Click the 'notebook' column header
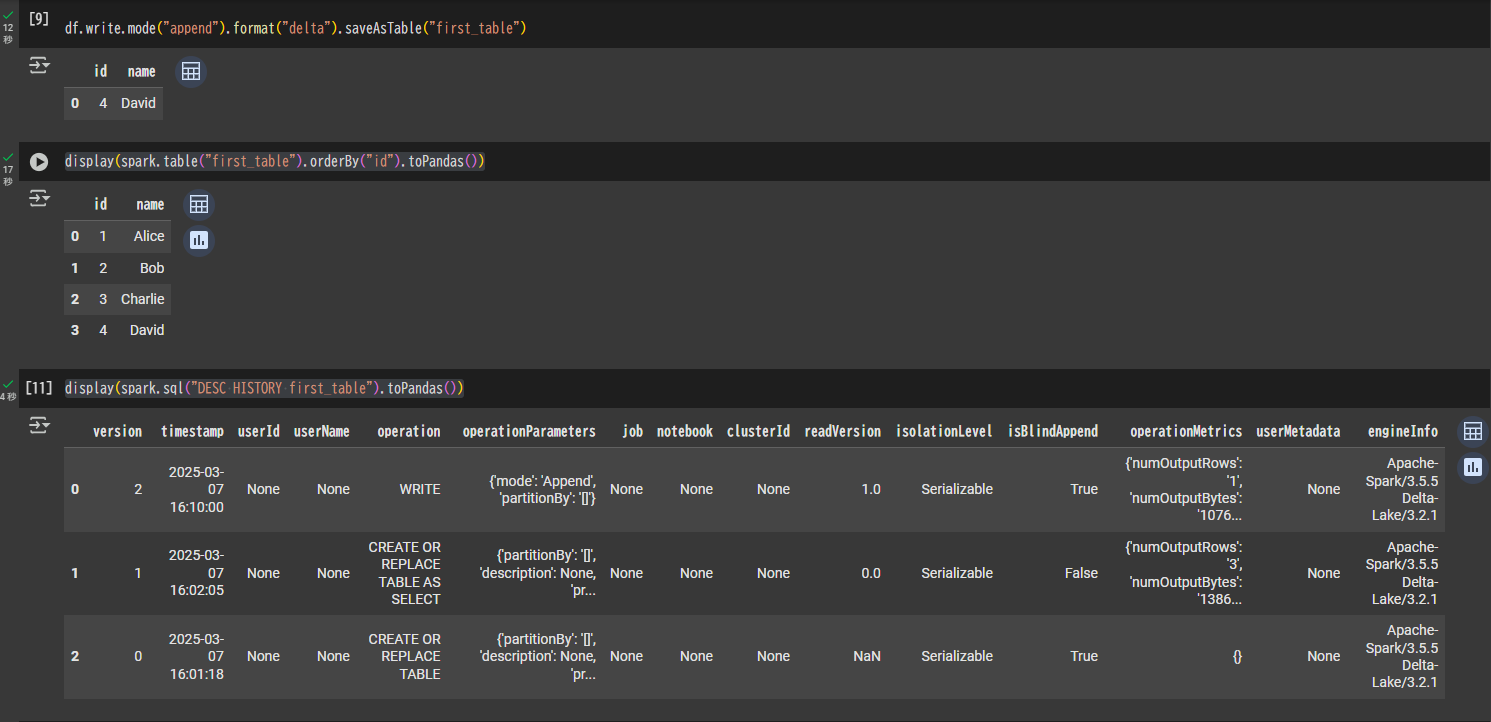Image resolution: width=1491 pixels, height=722 pixels. tap(685, 432)
